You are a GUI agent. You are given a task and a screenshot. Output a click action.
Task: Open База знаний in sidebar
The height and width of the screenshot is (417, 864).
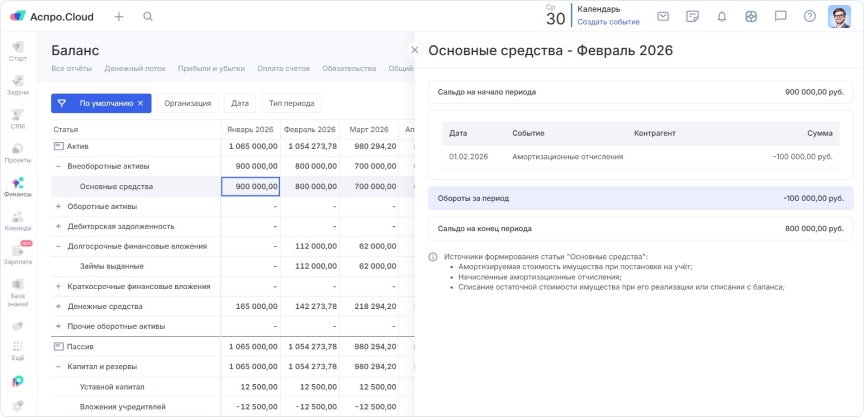pyautogui.click(x=18, y=293)
